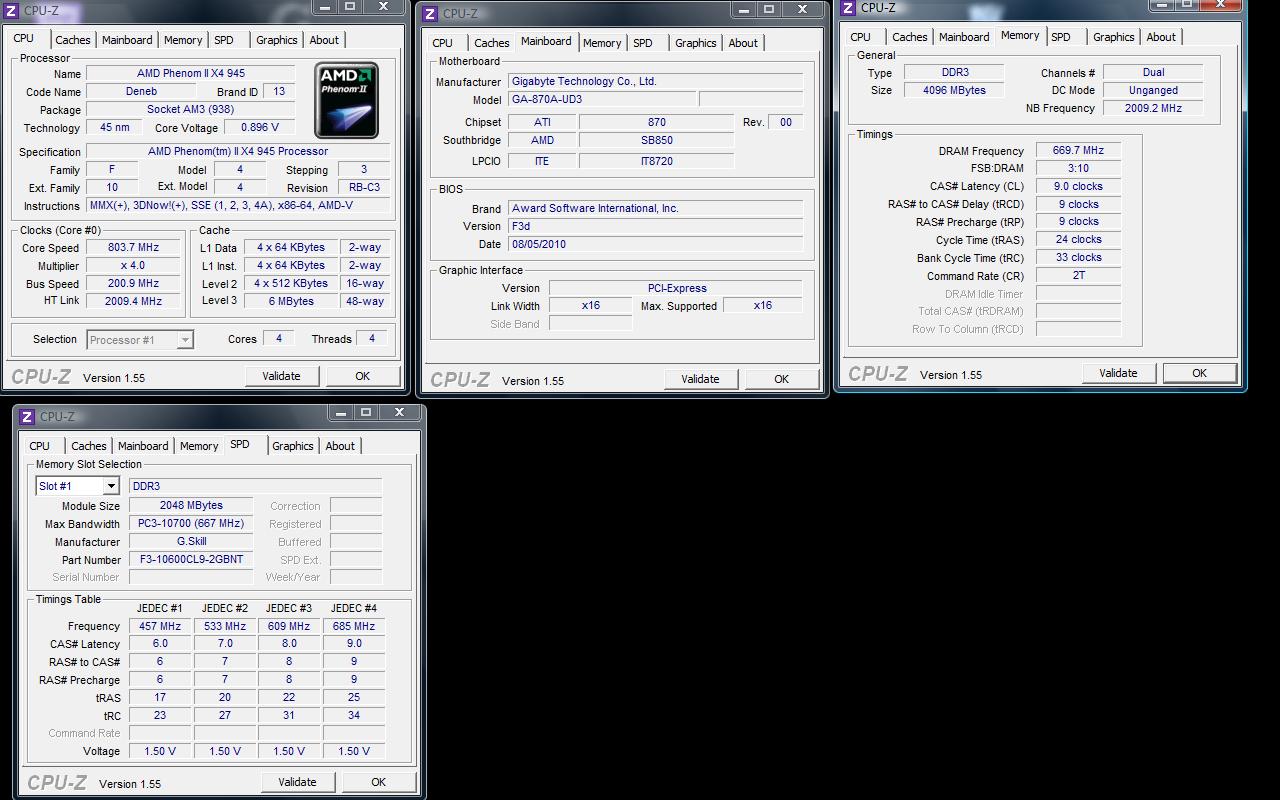Screen dimensions: 1280x800
Task: Open Memory tab in the CPU window
Action: pyautogui.click(x=183, y=40)
